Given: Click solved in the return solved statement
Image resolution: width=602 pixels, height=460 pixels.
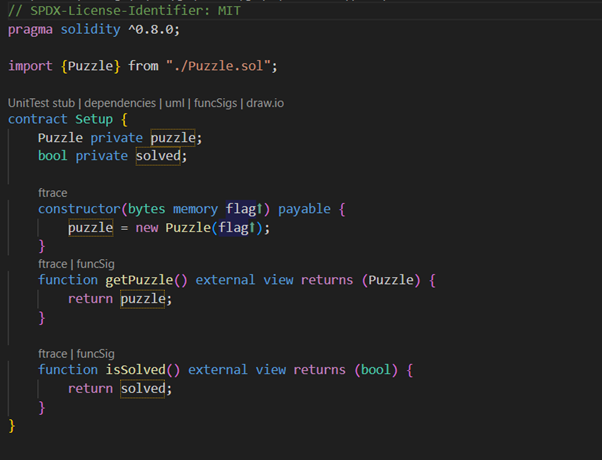Looking at the screenshot, I should tap(142, 389).
